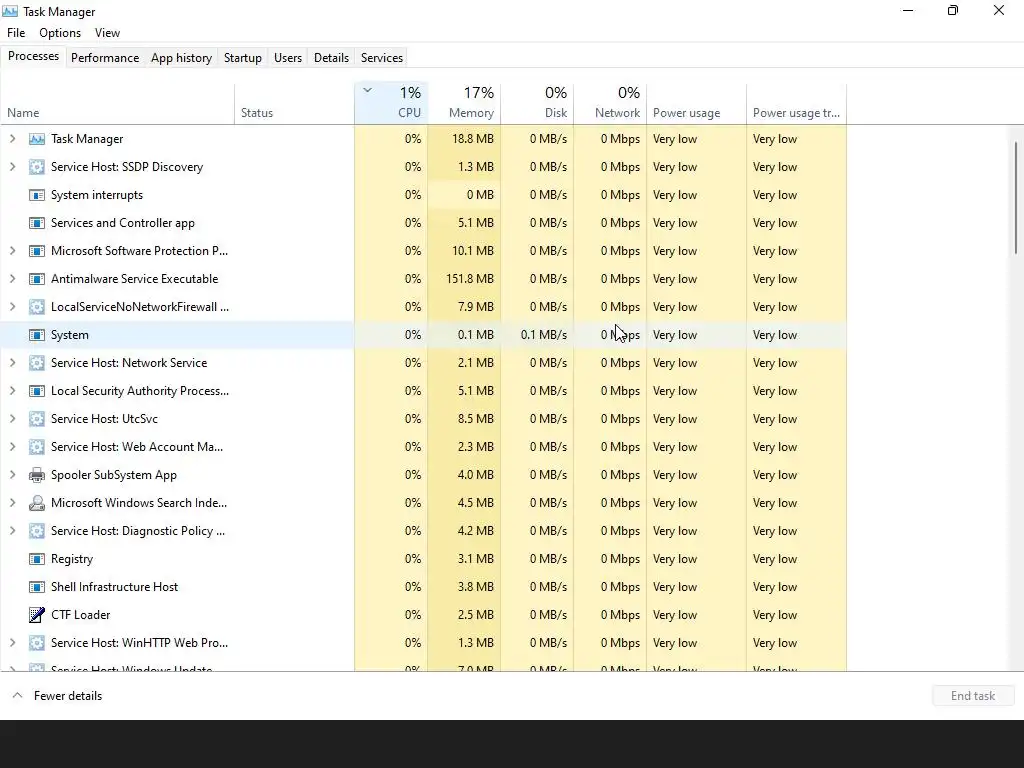
Task: Expand the Task Manager process row
Action: click(12, 138)
